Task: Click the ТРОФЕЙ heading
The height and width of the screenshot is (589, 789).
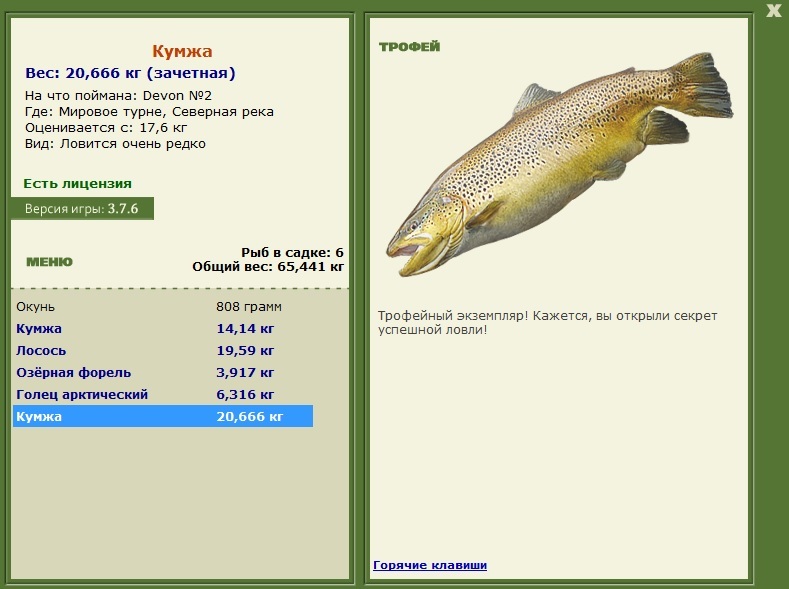Action: 410,47
